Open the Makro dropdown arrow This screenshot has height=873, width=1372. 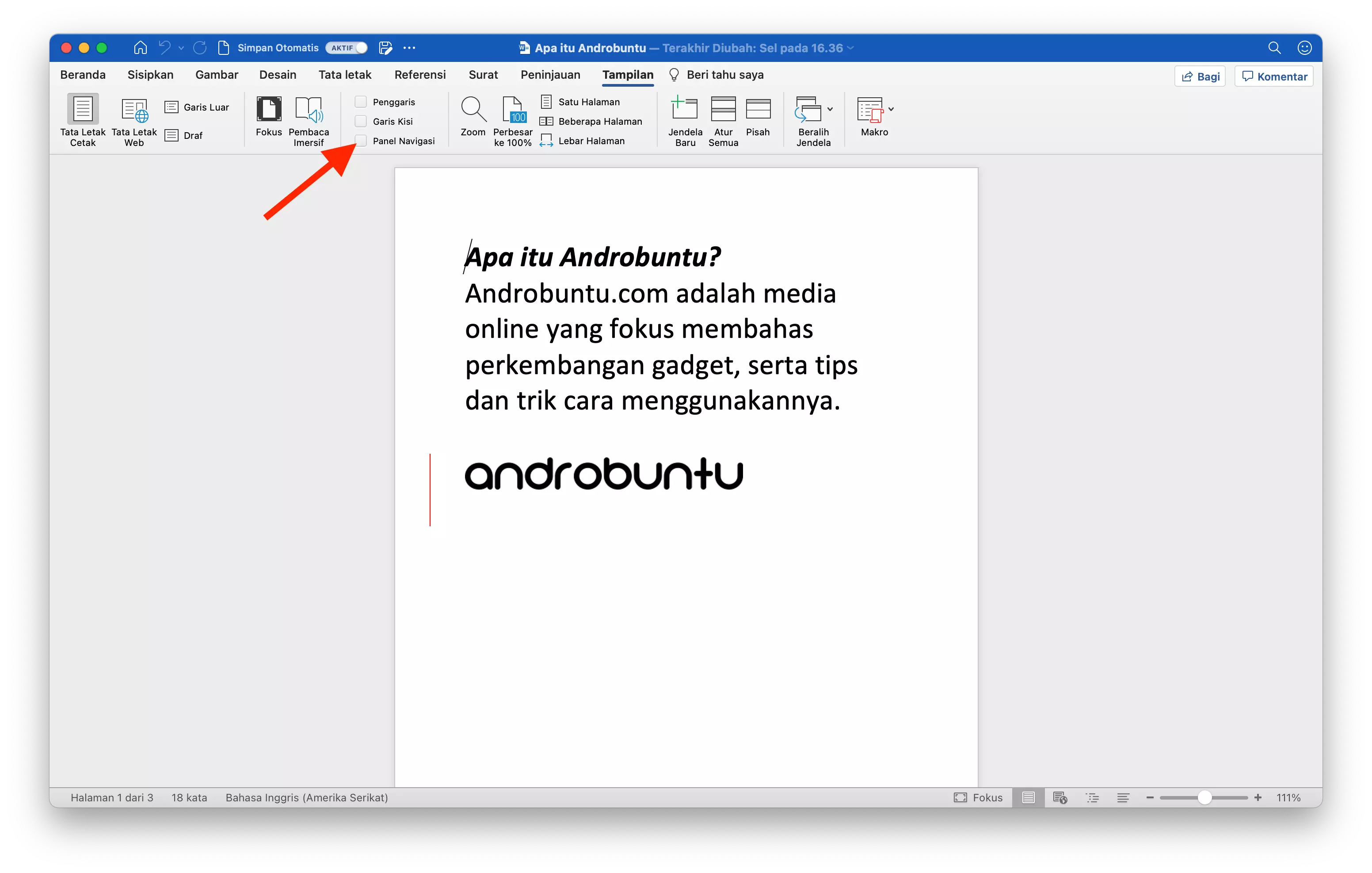(x=891, y=110)
